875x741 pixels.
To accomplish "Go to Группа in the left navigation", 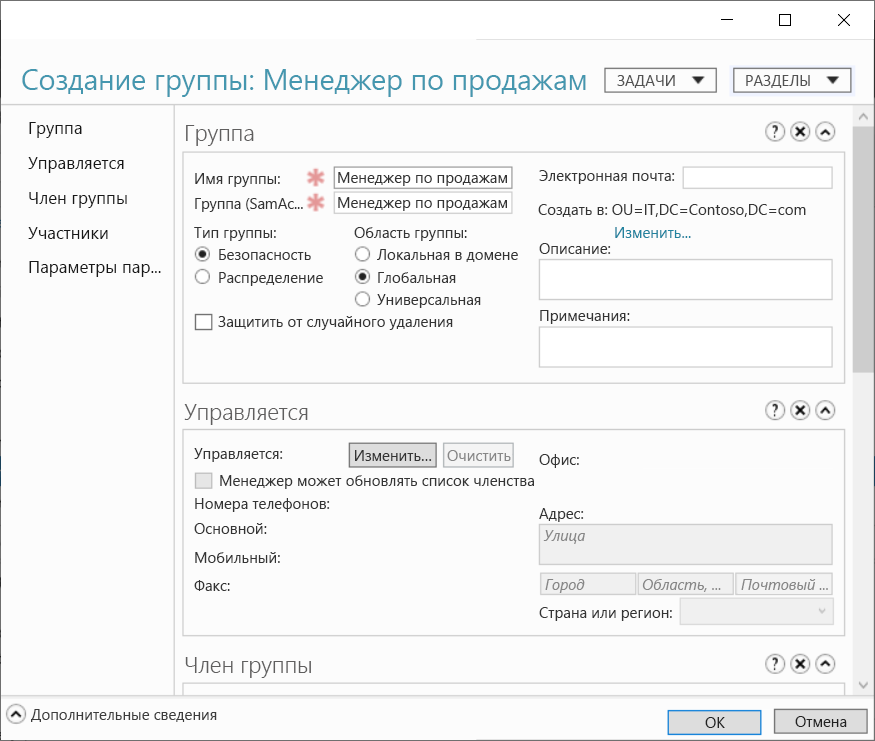I will click(55, 128).
